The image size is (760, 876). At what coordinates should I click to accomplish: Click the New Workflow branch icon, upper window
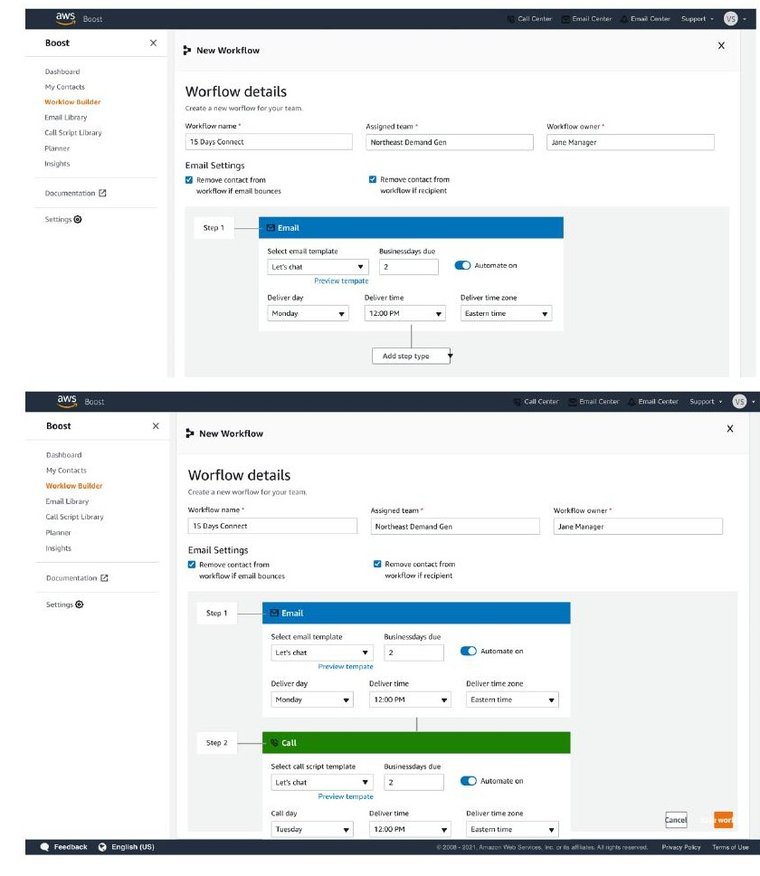187,50
